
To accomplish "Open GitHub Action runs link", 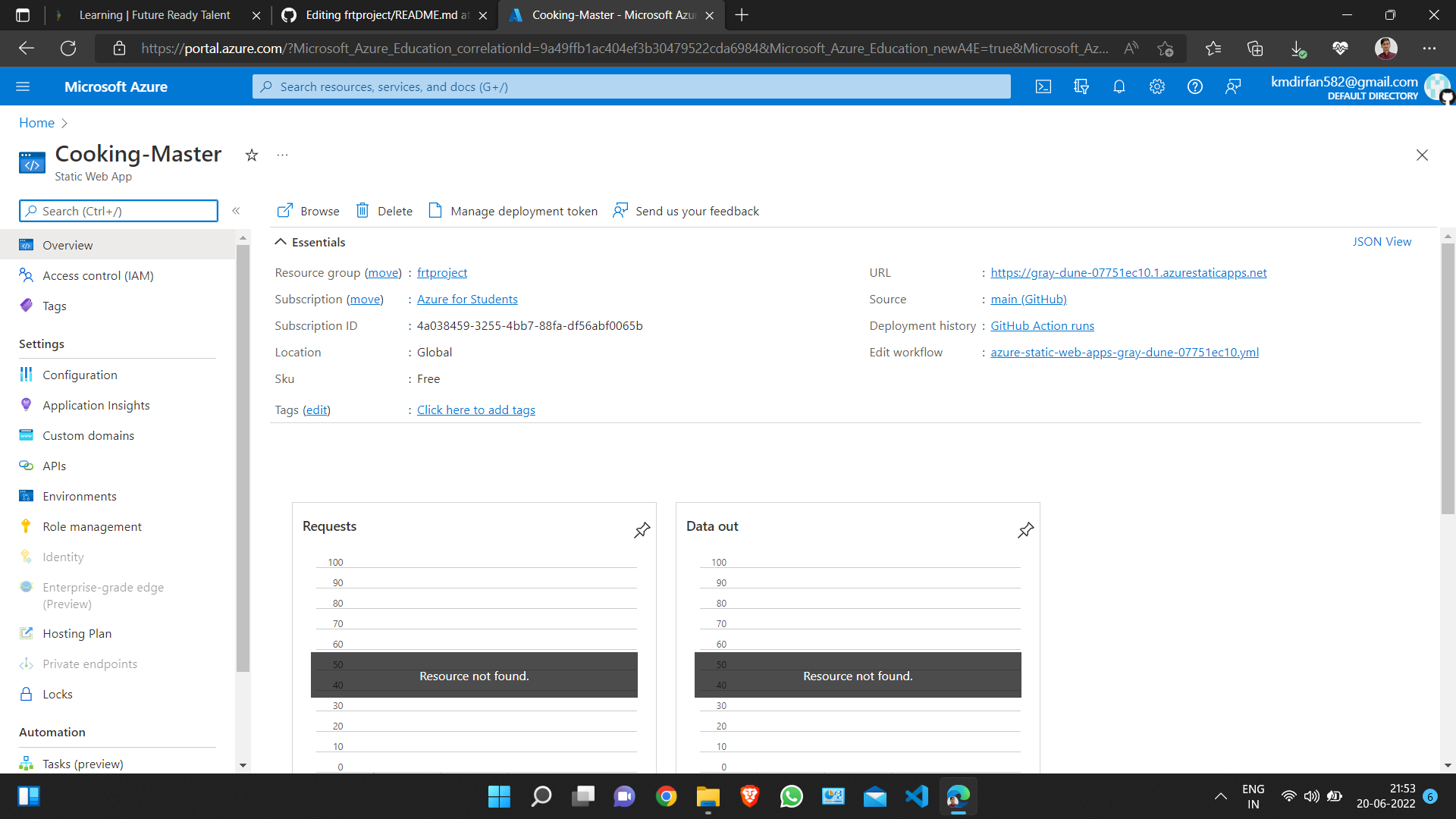I will click(1042, 325).
